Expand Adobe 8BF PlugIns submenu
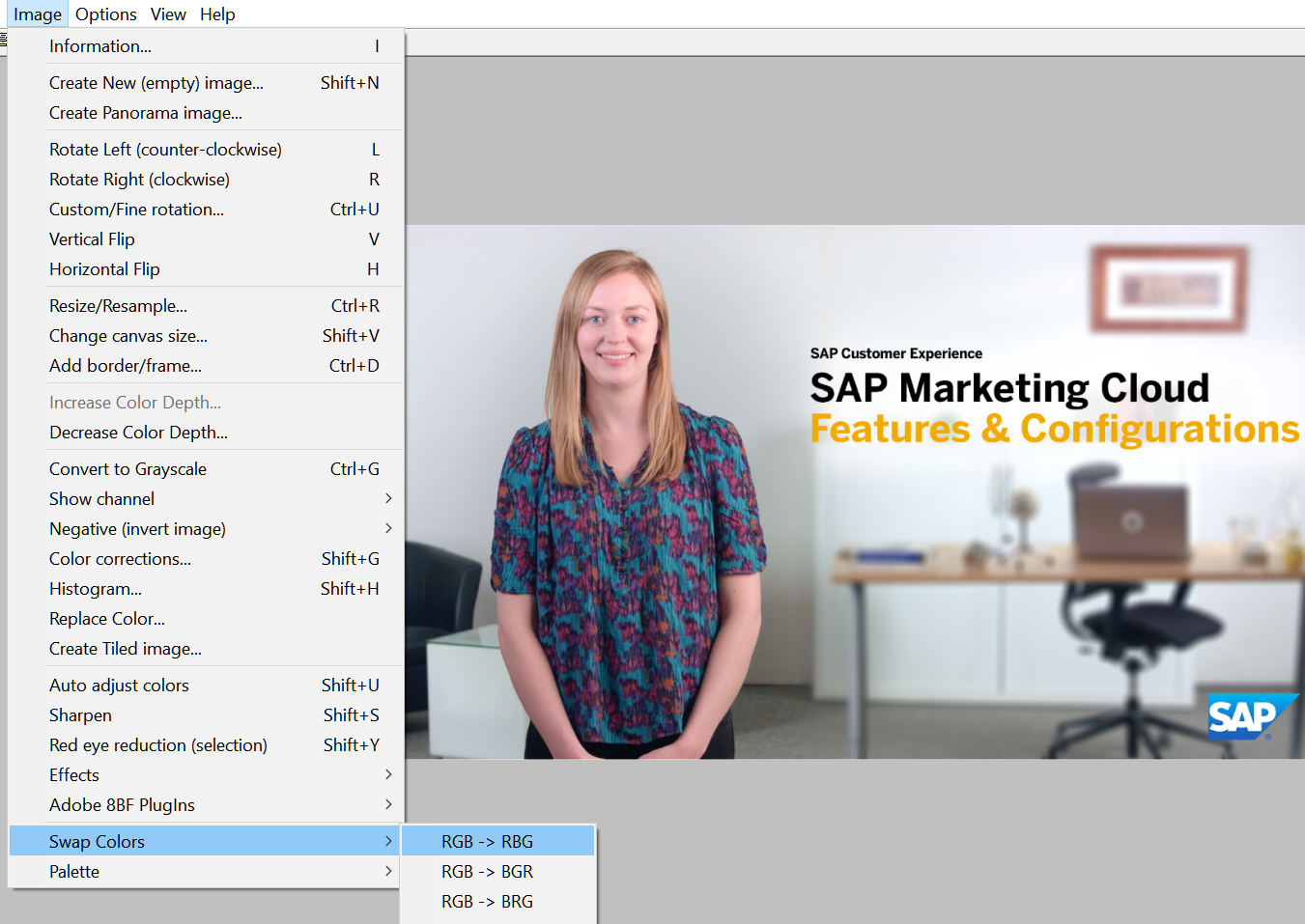Screen dimensions: 1305x924 point(205,805)
